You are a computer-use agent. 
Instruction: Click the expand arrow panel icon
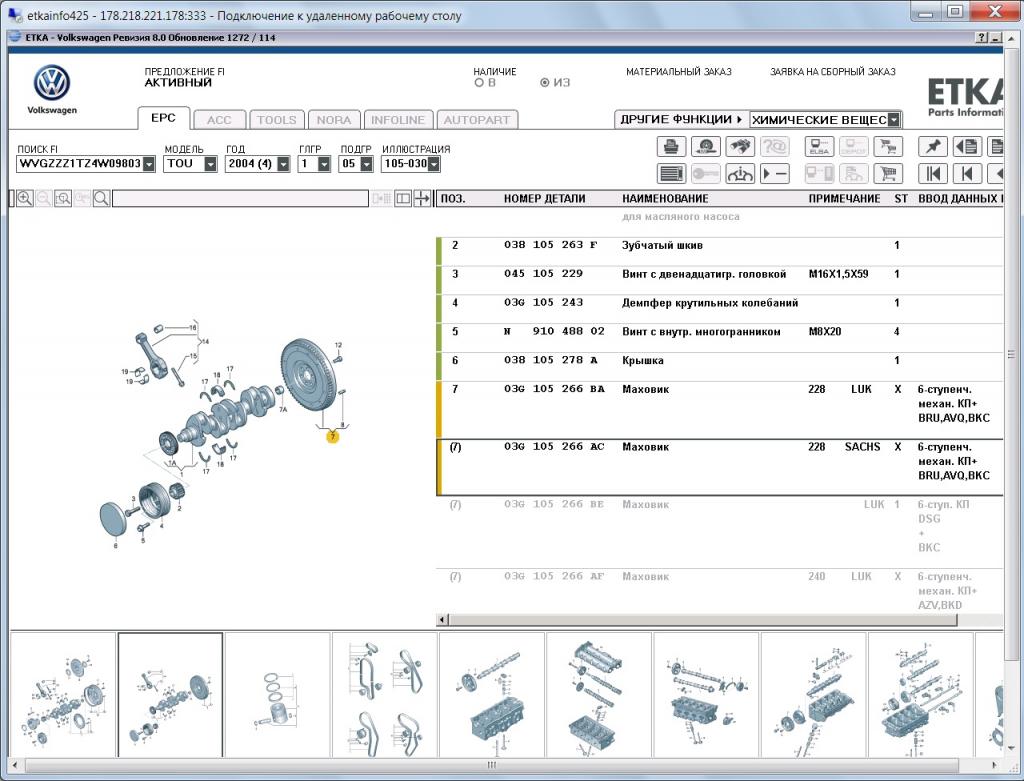click(x=423, y=199)
